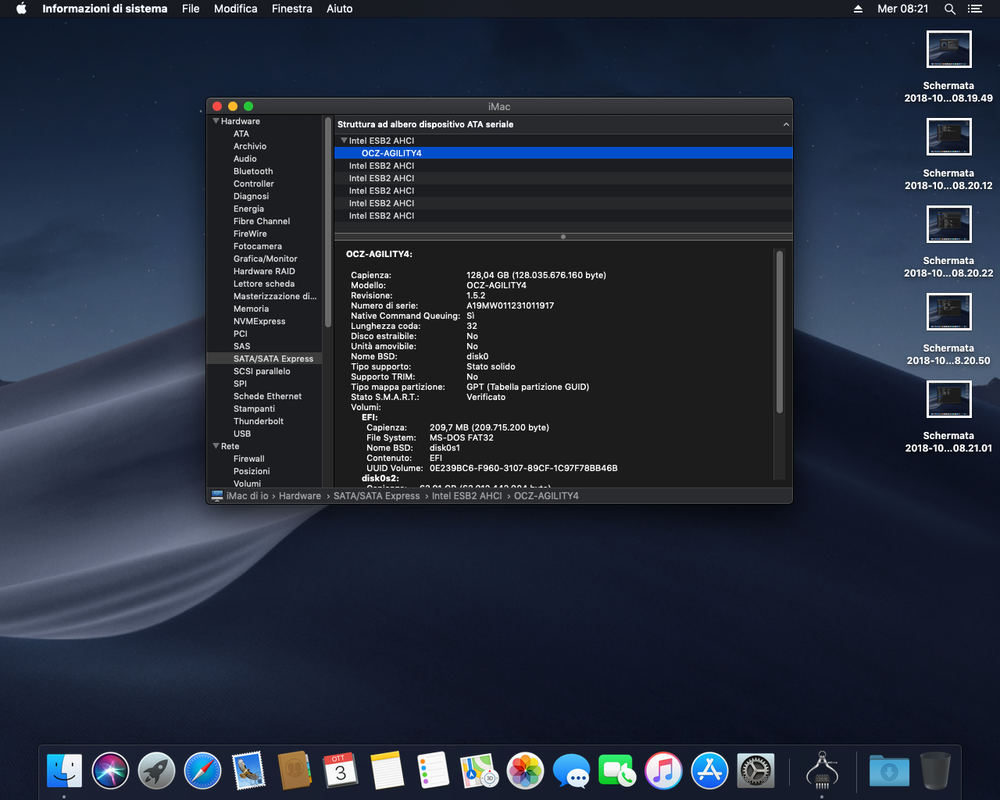The image size is (1000, 800).
Task: Open the Mail stamp icon in Dock
Action: point(248,771)
